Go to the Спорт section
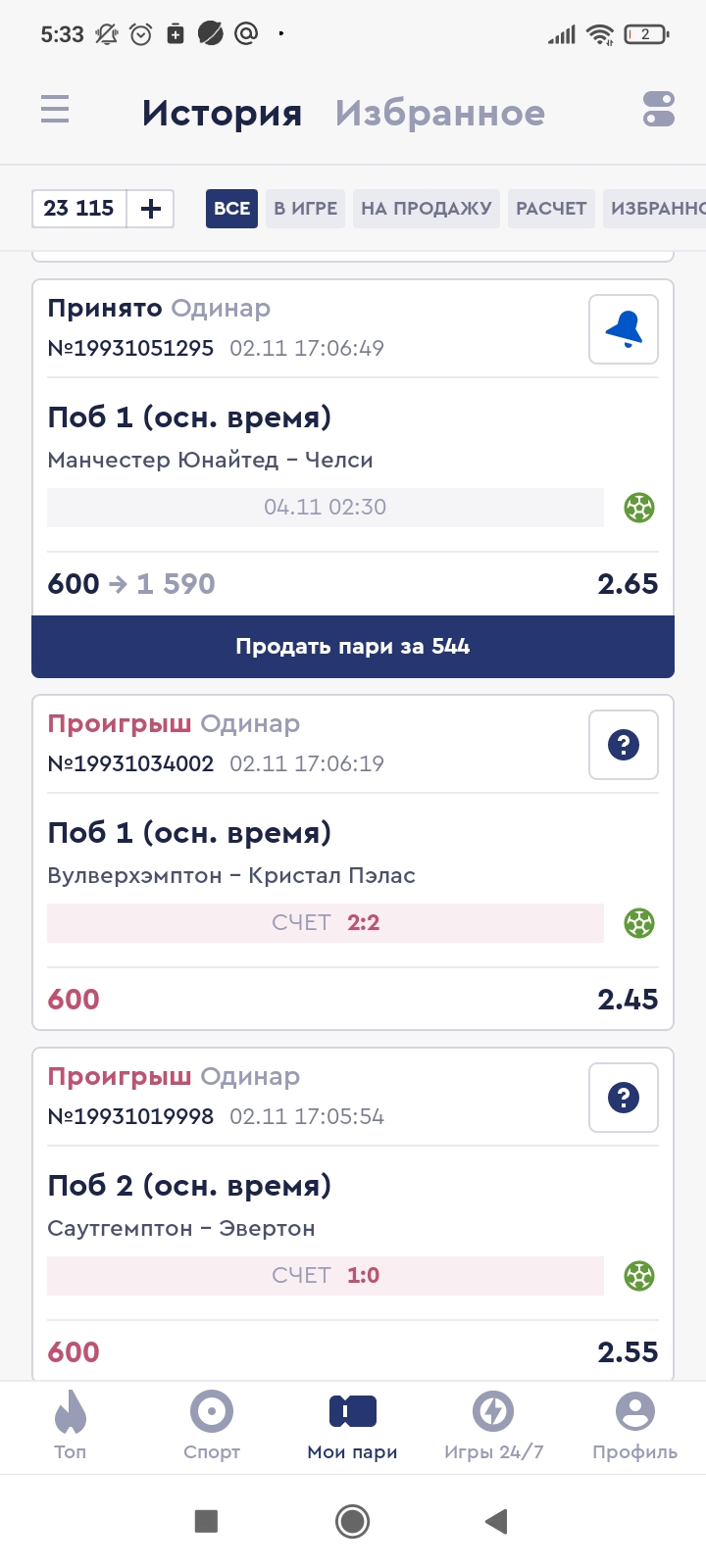The height and width of the screenshot is (1568, 706). pos(212,1425)
